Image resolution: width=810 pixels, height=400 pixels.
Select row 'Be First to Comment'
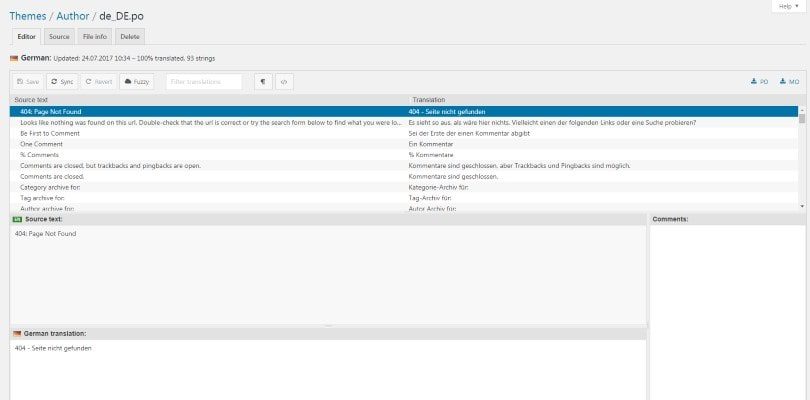point(403,133)
